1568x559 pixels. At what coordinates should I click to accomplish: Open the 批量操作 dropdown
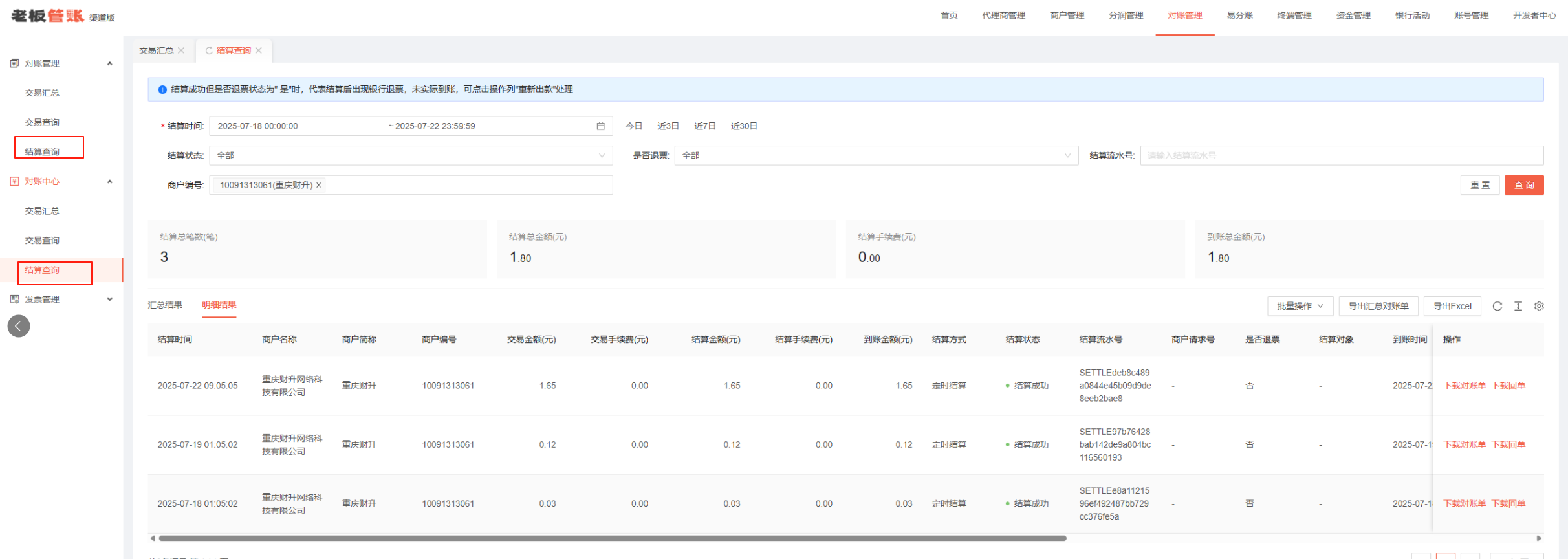(x=1300, y=306)
